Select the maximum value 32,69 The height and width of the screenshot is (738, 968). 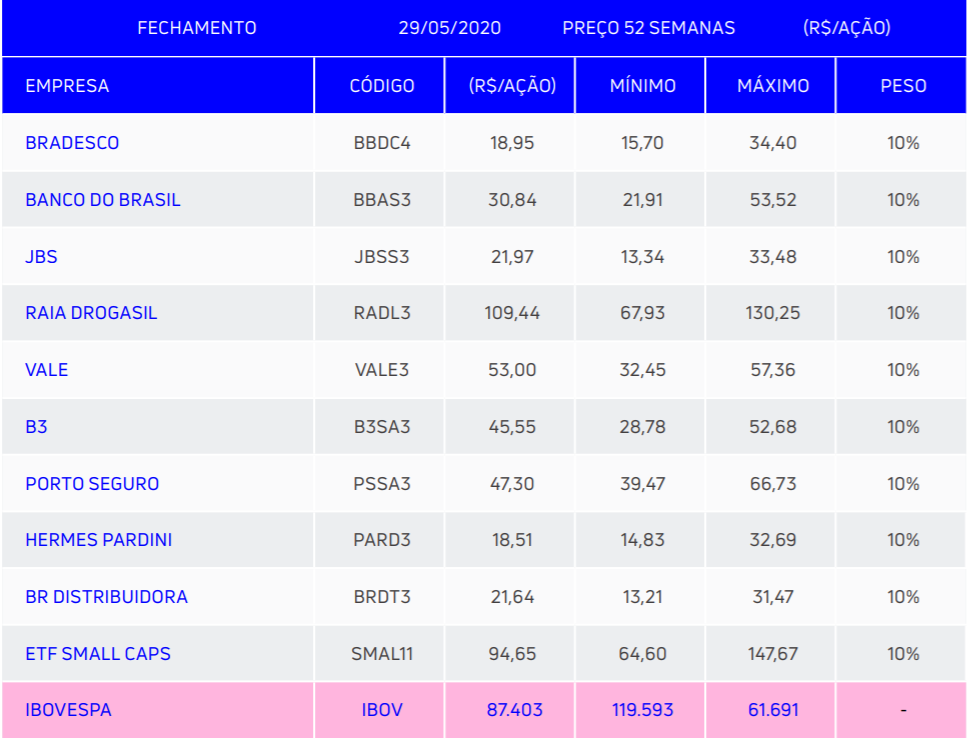pos(773,539)
